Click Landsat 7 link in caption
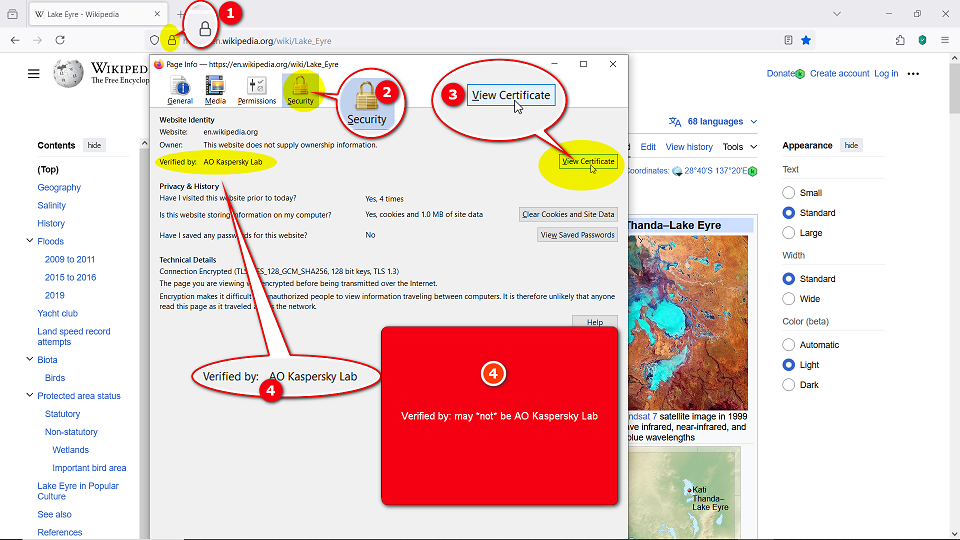The image size is (960, 540). point(643,416)
